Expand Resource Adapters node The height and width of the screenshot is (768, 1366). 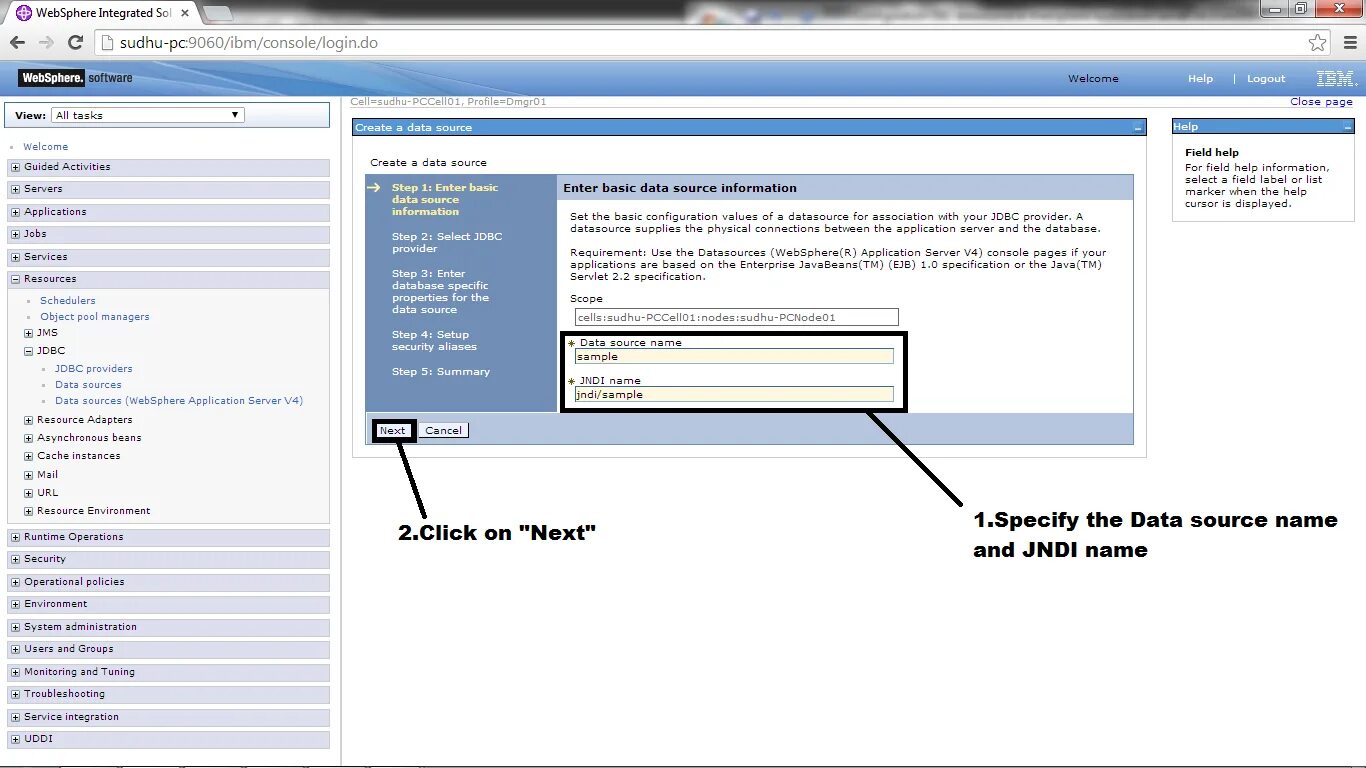click(x=28, y=420)
